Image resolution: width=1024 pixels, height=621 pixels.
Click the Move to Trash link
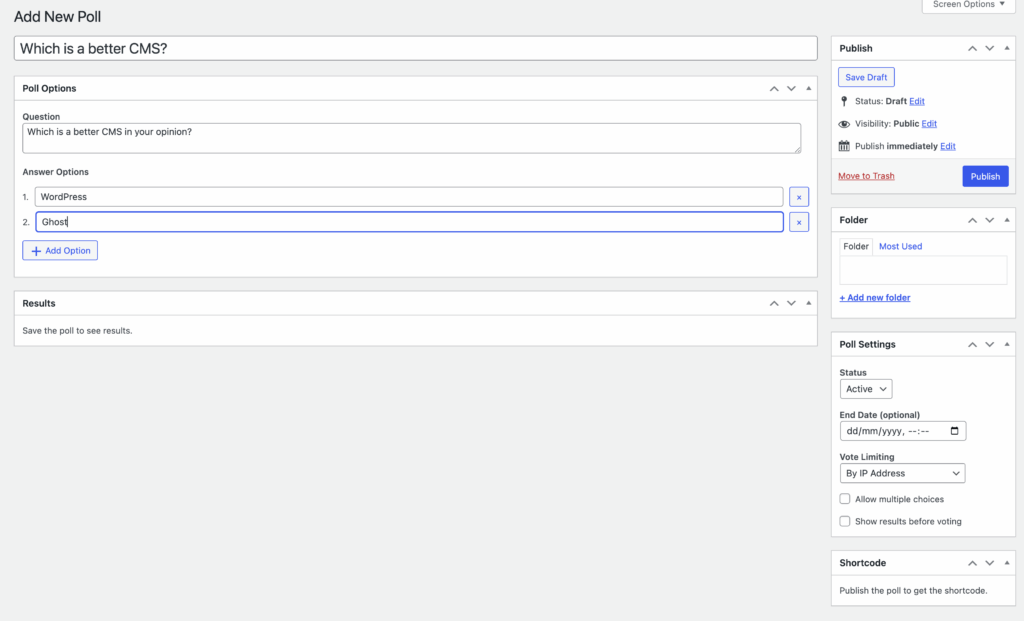866,176
